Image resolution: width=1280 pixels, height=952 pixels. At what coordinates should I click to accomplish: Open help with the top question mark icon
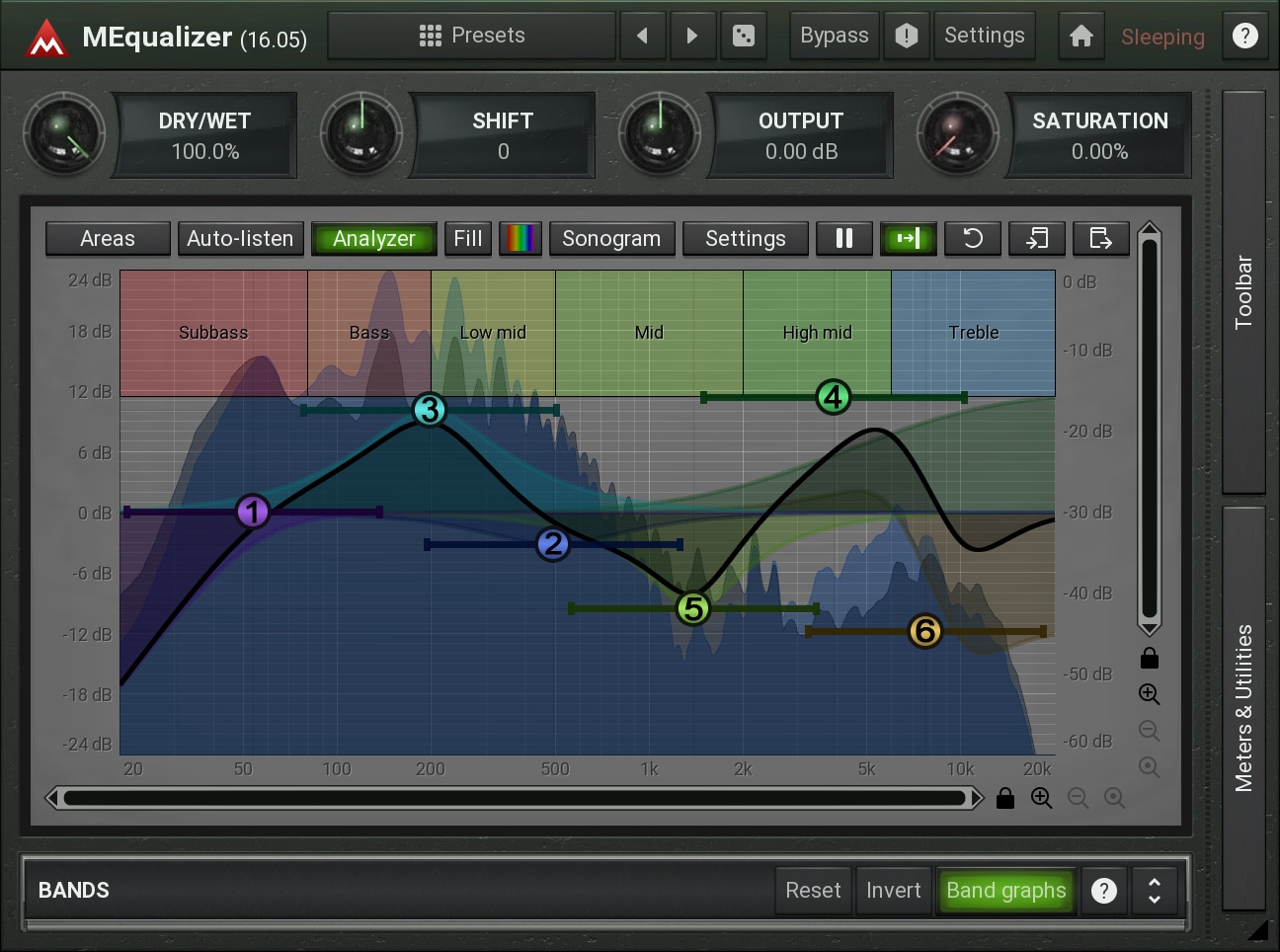tap(1245, 36)
